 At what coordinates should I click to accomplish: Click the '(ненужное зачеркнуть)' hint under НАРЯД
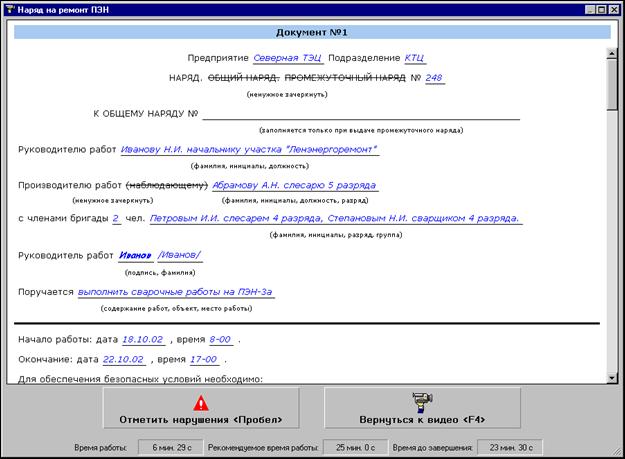(287, 95)
